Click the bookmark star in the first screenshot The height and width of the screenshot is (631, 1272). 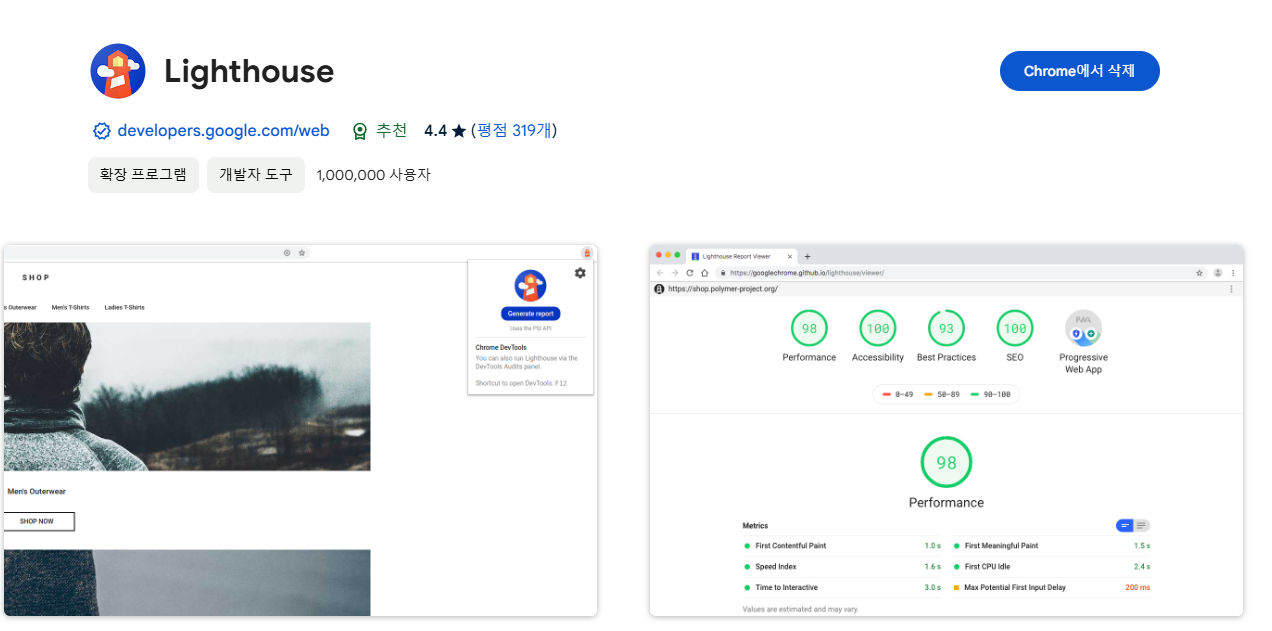pyautogui.click(x=301, y=253)
